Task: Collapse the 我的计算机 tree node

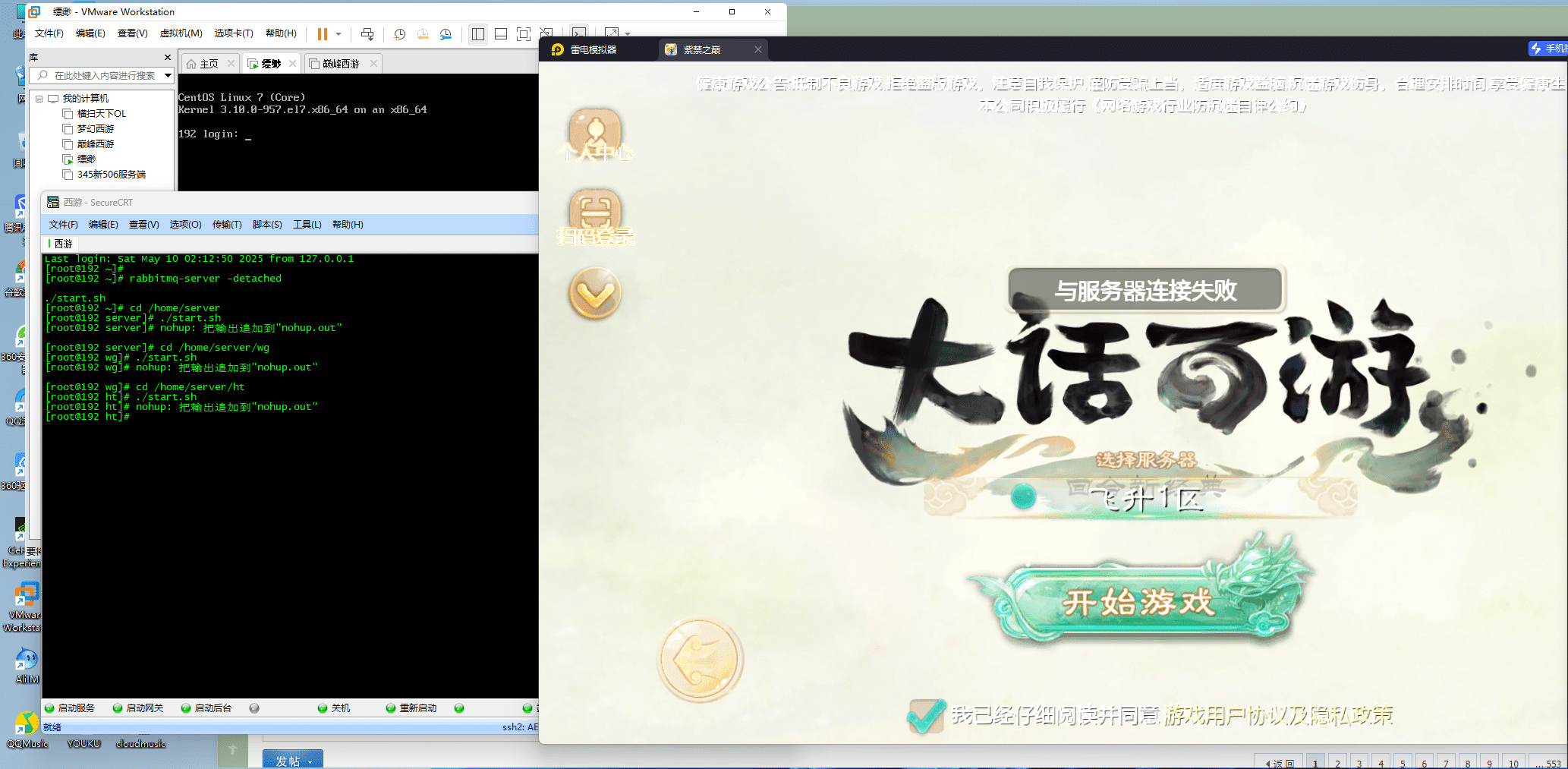Action: [x=39, y=99]
